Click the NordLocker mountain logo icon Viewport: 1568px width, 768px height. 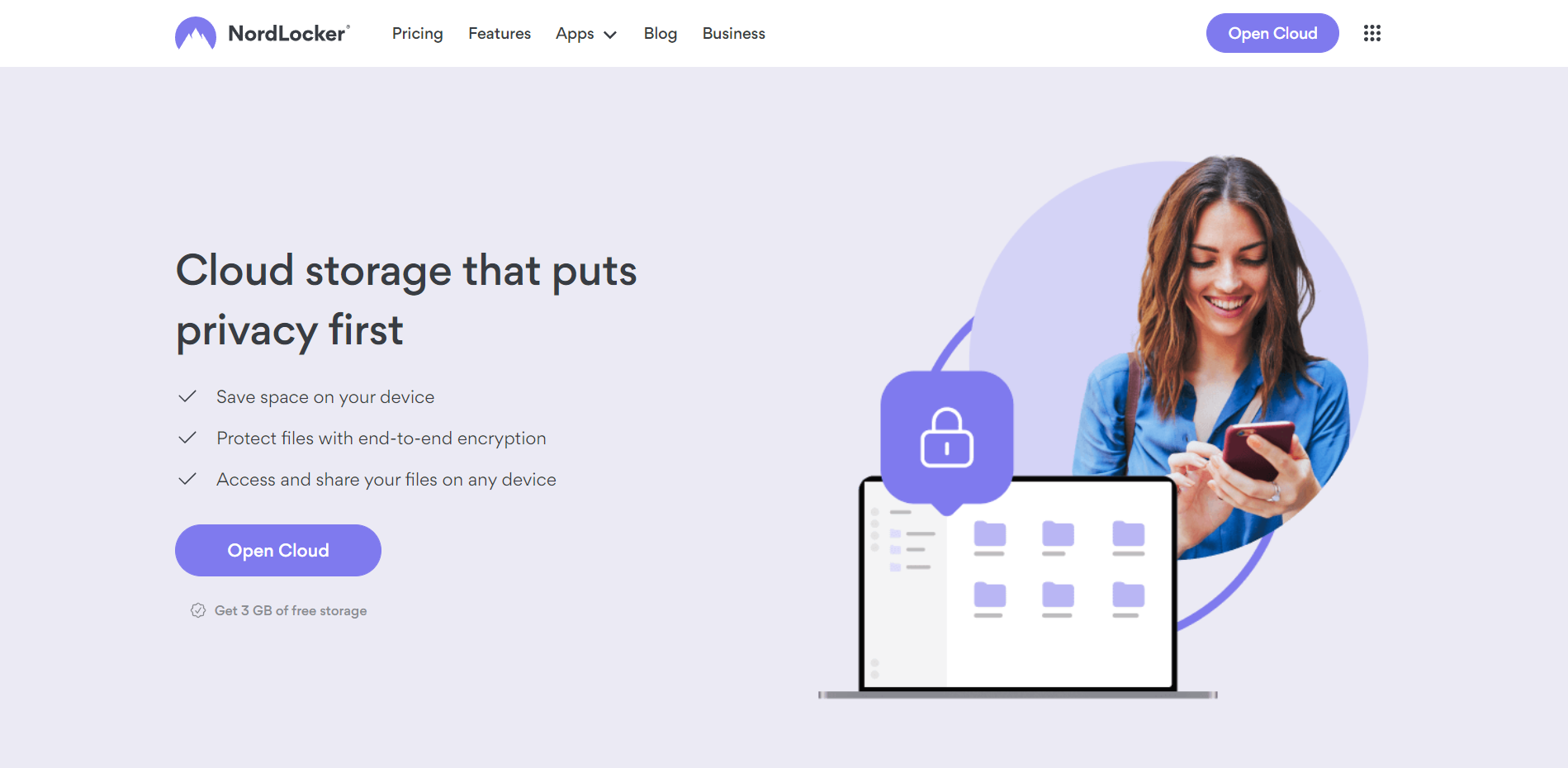(x=196, y=34)
